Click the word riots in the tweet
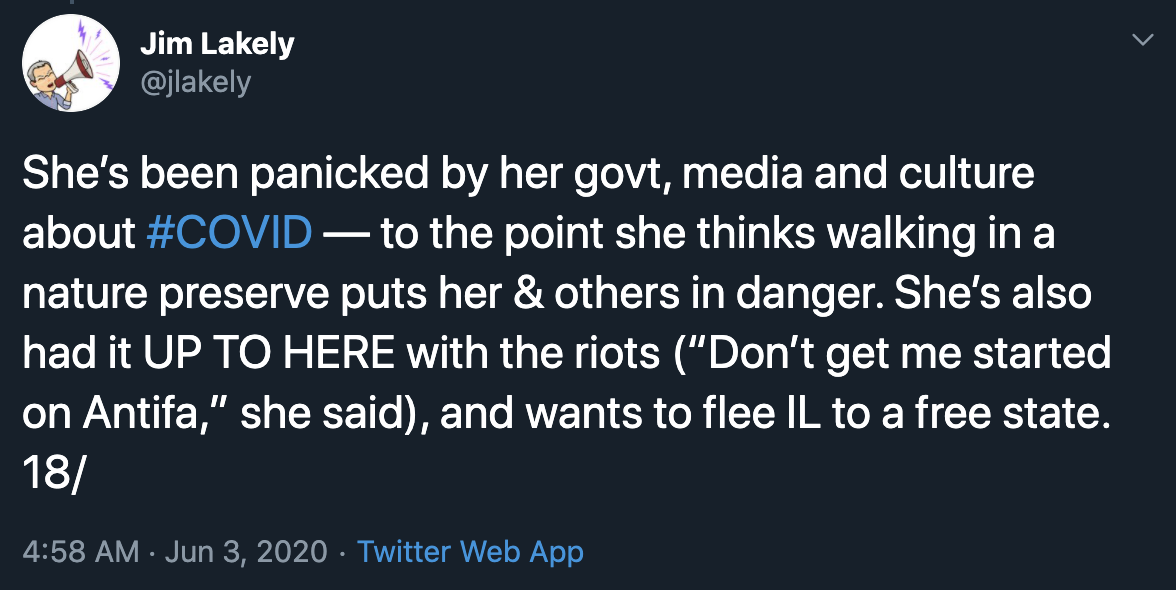The width and height of the screenshot is (1176, 590). [613, 353]
